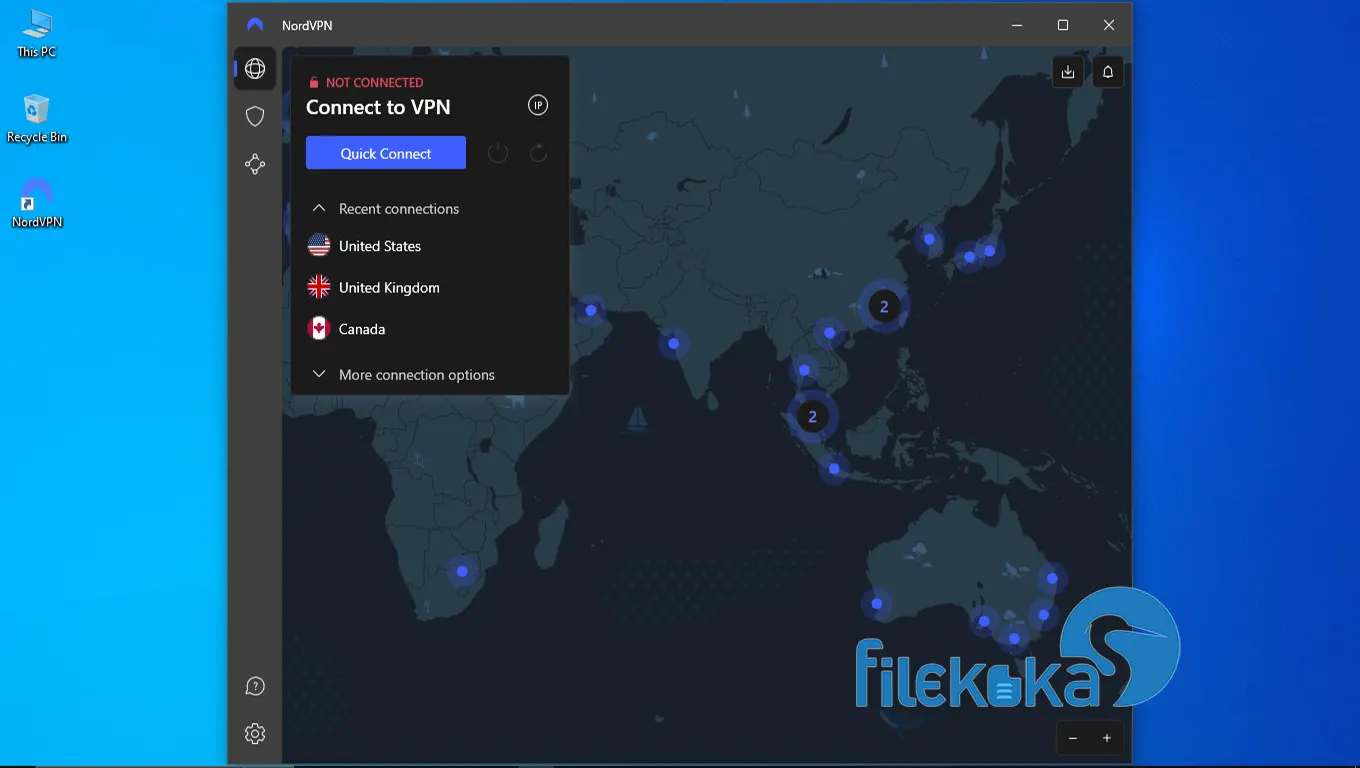Select the cluster of 2 near Malaysia

pos(812,417)
